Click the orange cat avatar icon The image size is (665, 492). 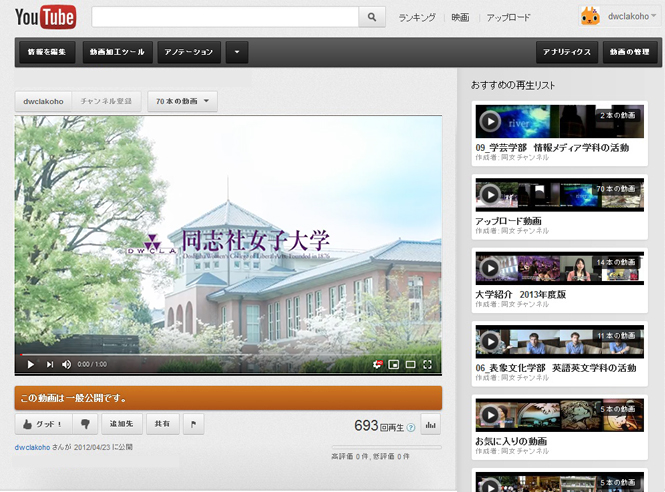[x=590, y=17]
